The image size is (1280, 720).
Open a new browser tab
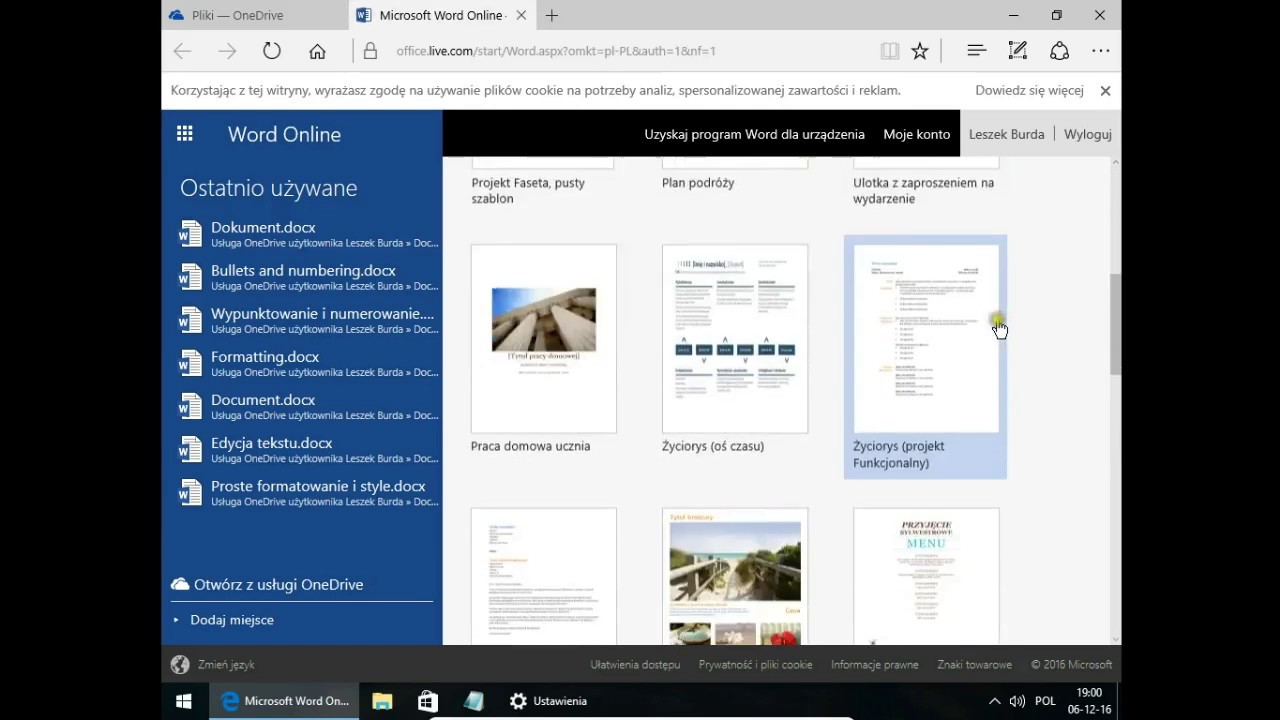pyautogui.click(x=552, y=15)
